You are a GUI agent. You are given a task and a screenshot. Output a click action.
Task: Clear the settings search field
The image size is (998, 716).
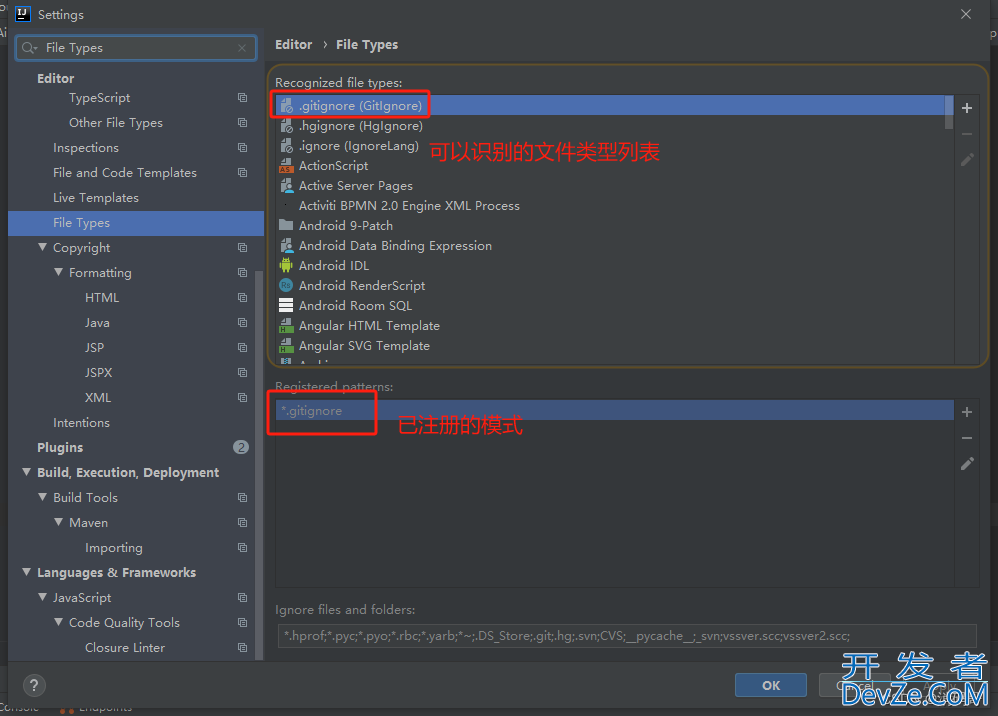242,48
